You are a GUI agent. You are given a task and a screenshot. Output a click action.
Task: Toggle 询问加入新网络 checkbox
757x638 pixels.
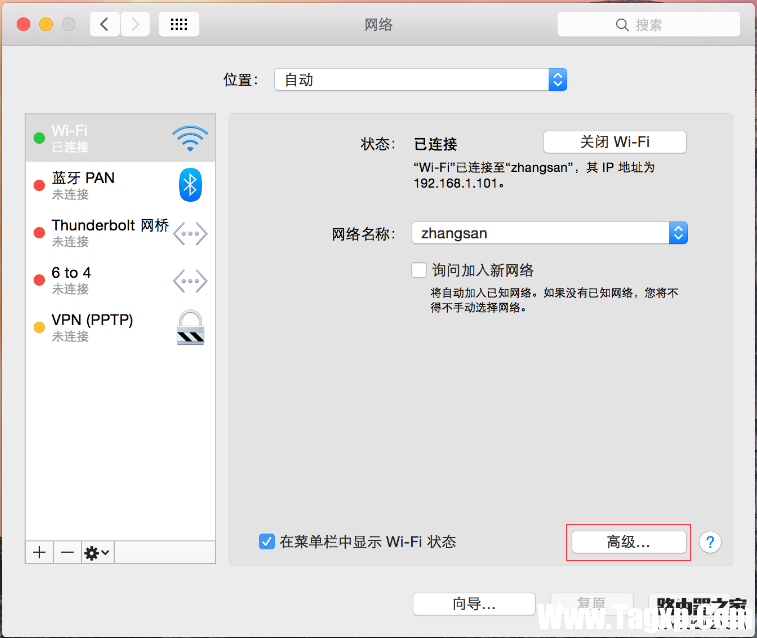click(419, 270)
